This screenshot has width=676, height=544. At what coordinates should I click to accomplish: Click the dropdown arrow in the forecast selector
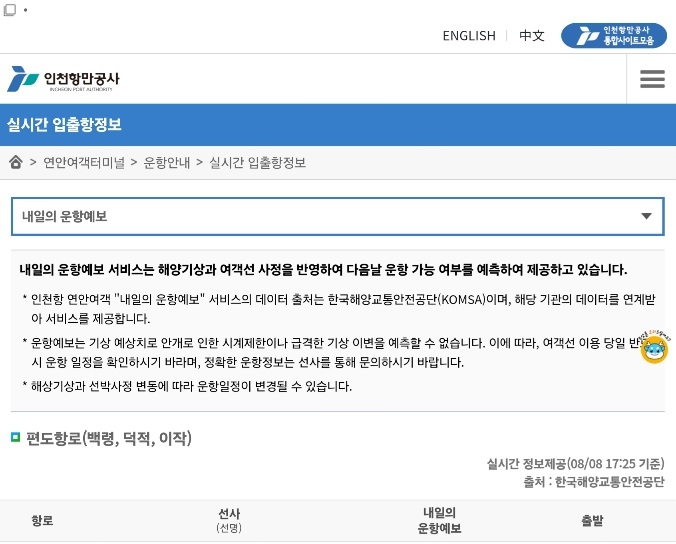coord(646,216)
